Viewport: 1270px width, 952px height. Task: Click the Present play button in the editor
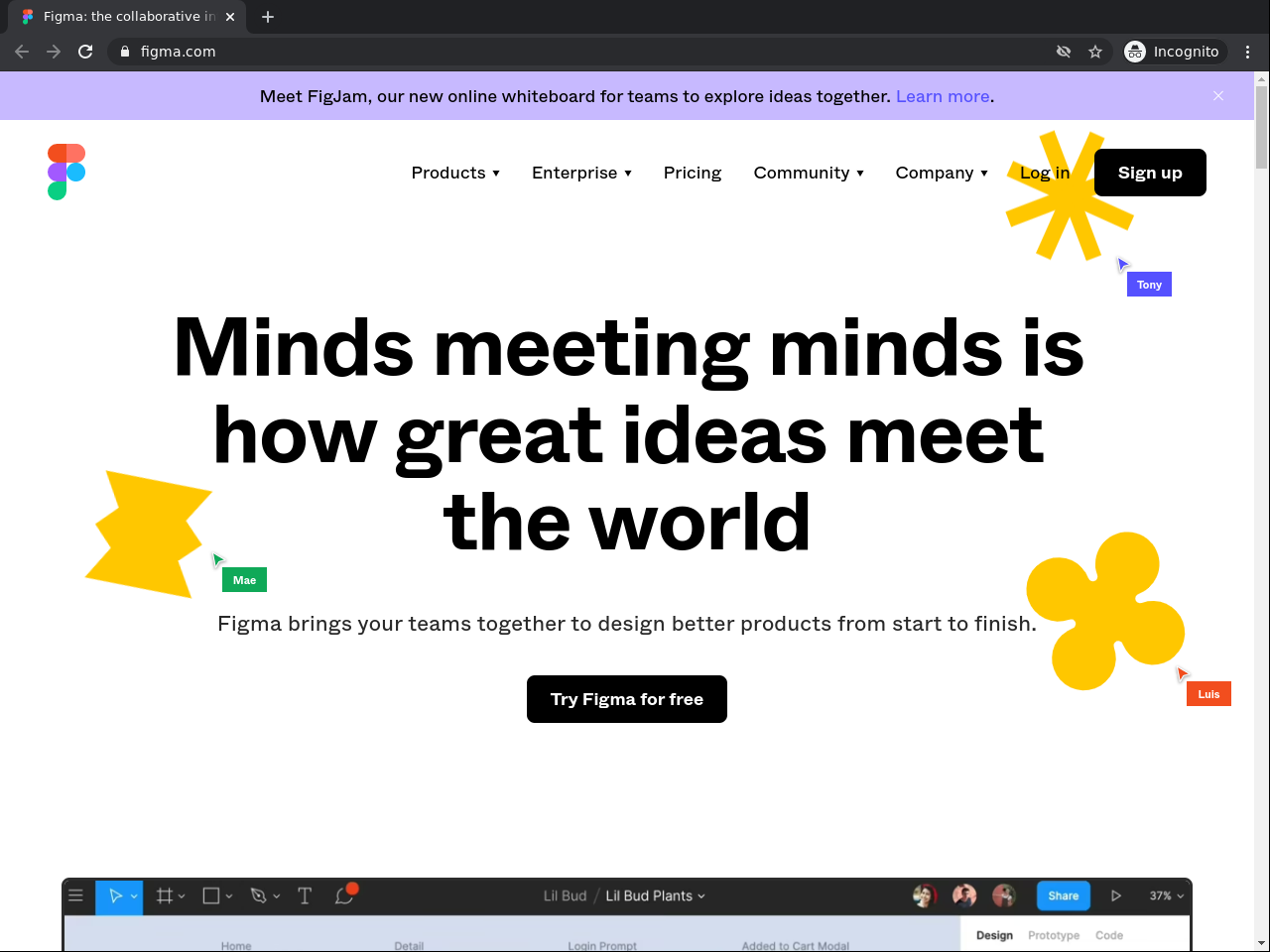coord(1116,895)
